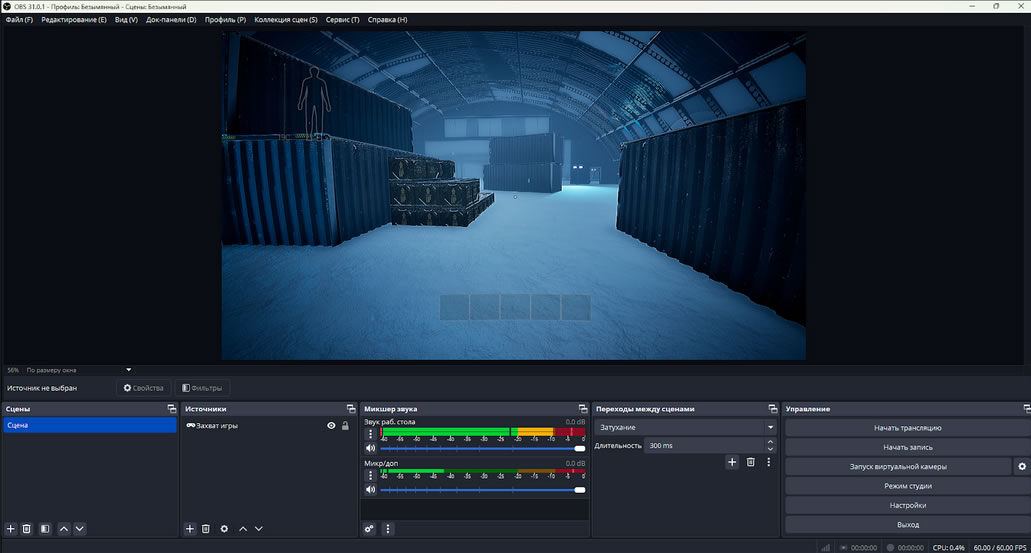Viewport: 1031px width, 553px height.
Task: Undock the Сцены panel
Action: [172, 409]
